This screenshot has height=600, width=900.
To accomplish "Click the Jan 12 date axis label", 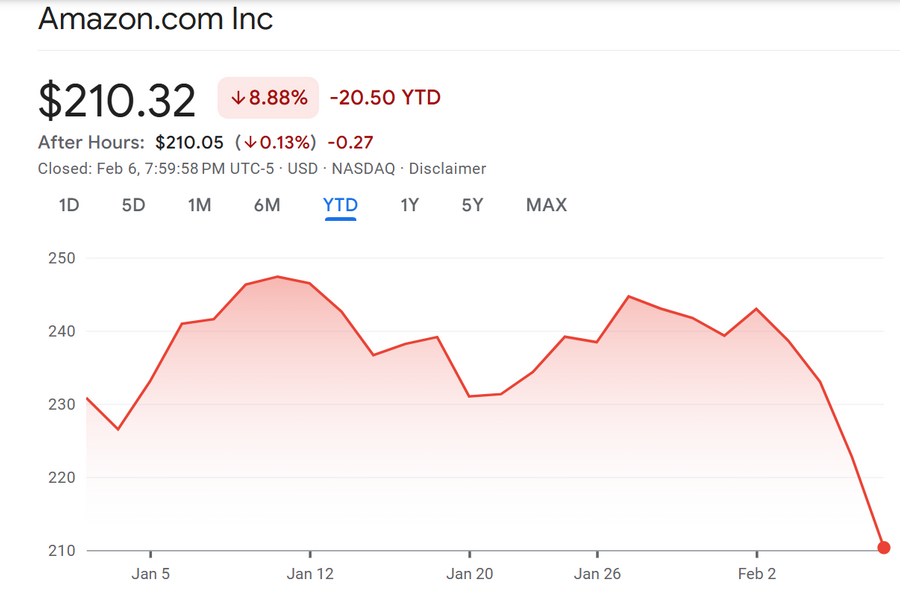I will 310,574.
